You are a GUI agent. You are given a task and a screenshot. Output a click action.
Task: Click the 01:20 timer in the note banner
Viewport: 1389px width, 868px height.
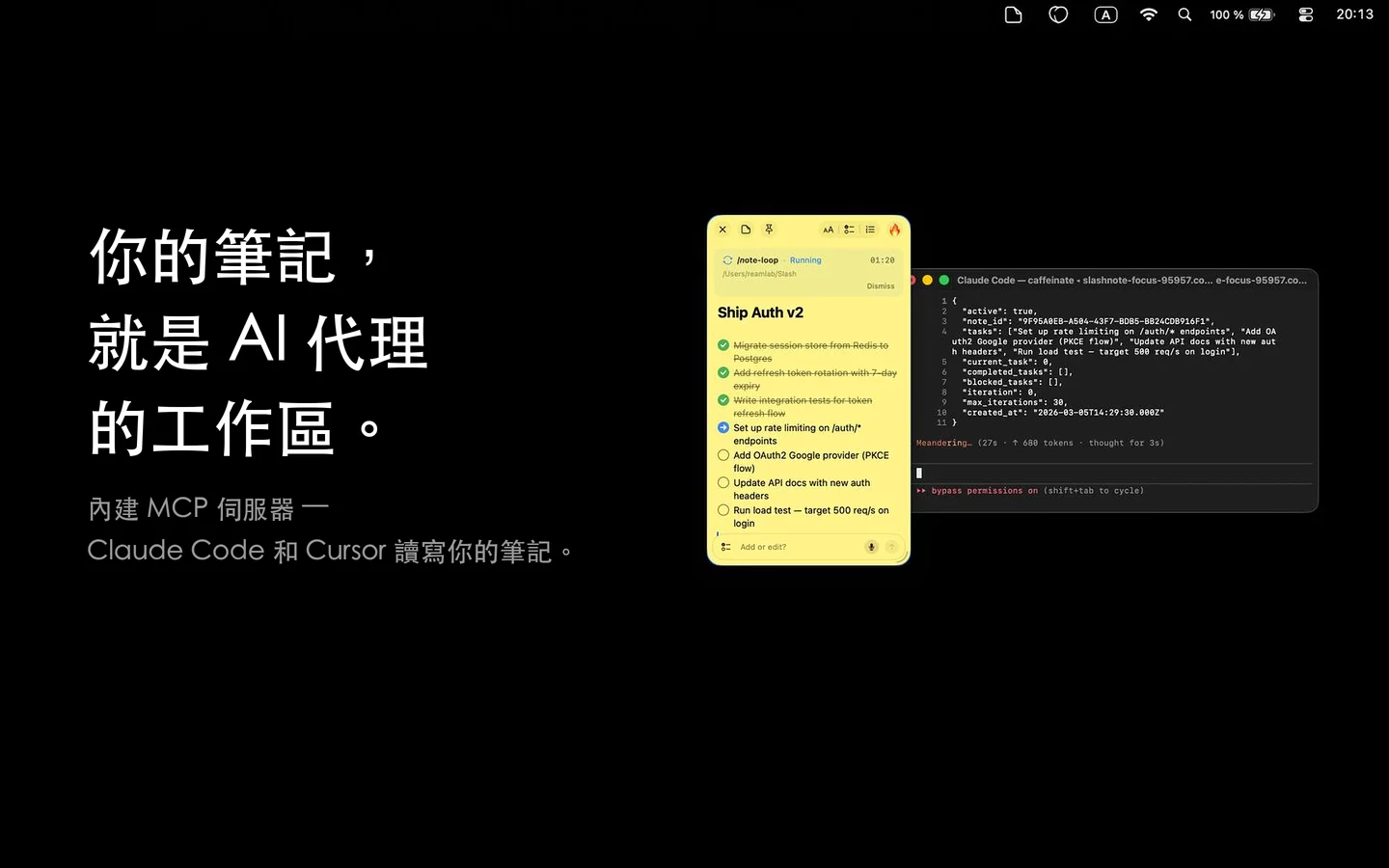[x=882, y=260]
